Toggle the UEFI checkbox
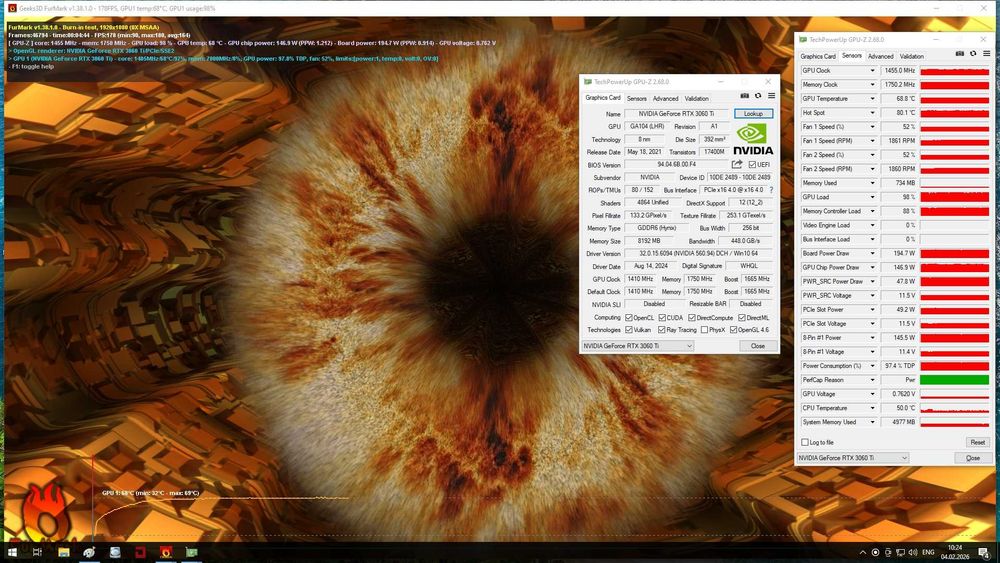Image resolution: width=1000 pixels, height=563 pixels. pos(752,165)
